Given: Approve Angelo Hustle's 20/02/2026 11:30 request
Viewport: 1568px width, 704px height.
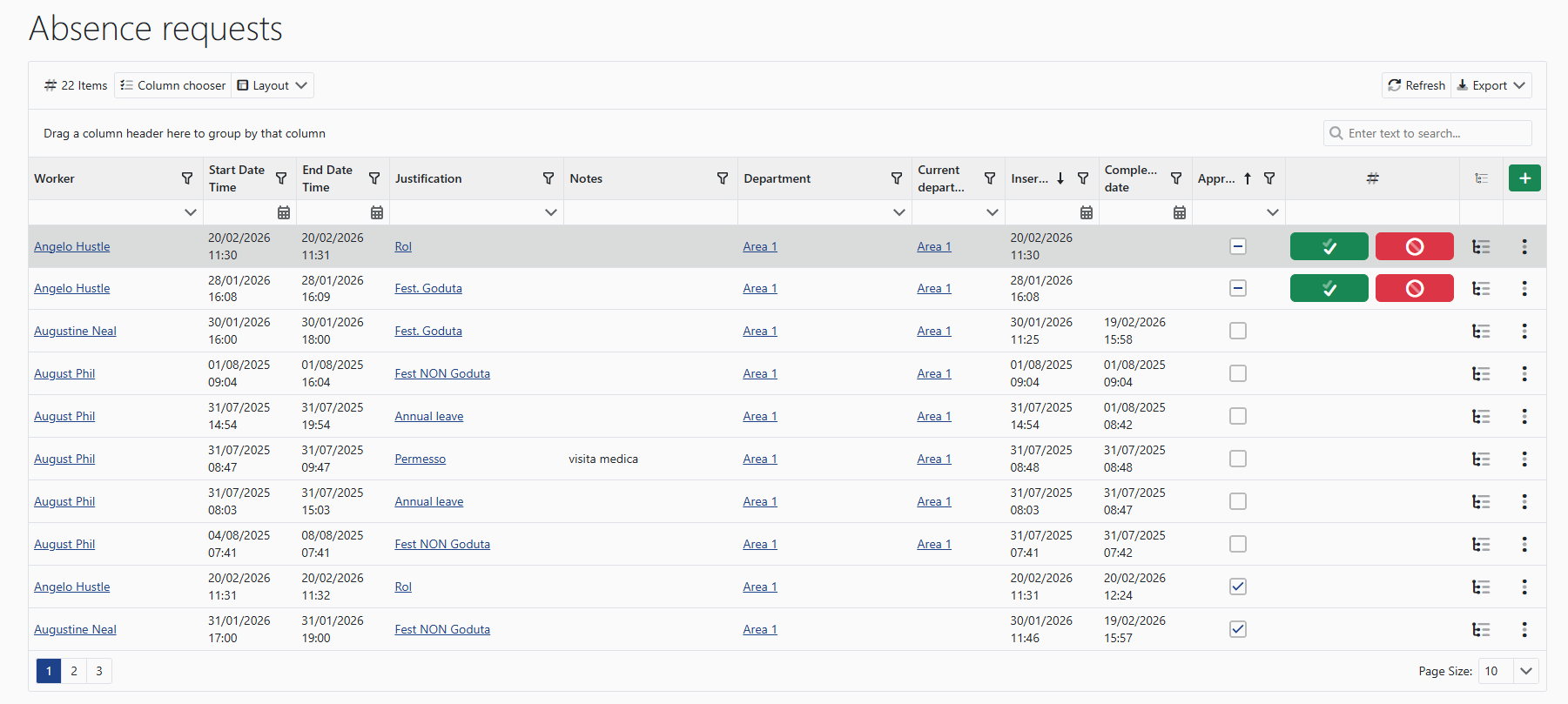Looking at the screenshot, I should tap(1329, 246).
